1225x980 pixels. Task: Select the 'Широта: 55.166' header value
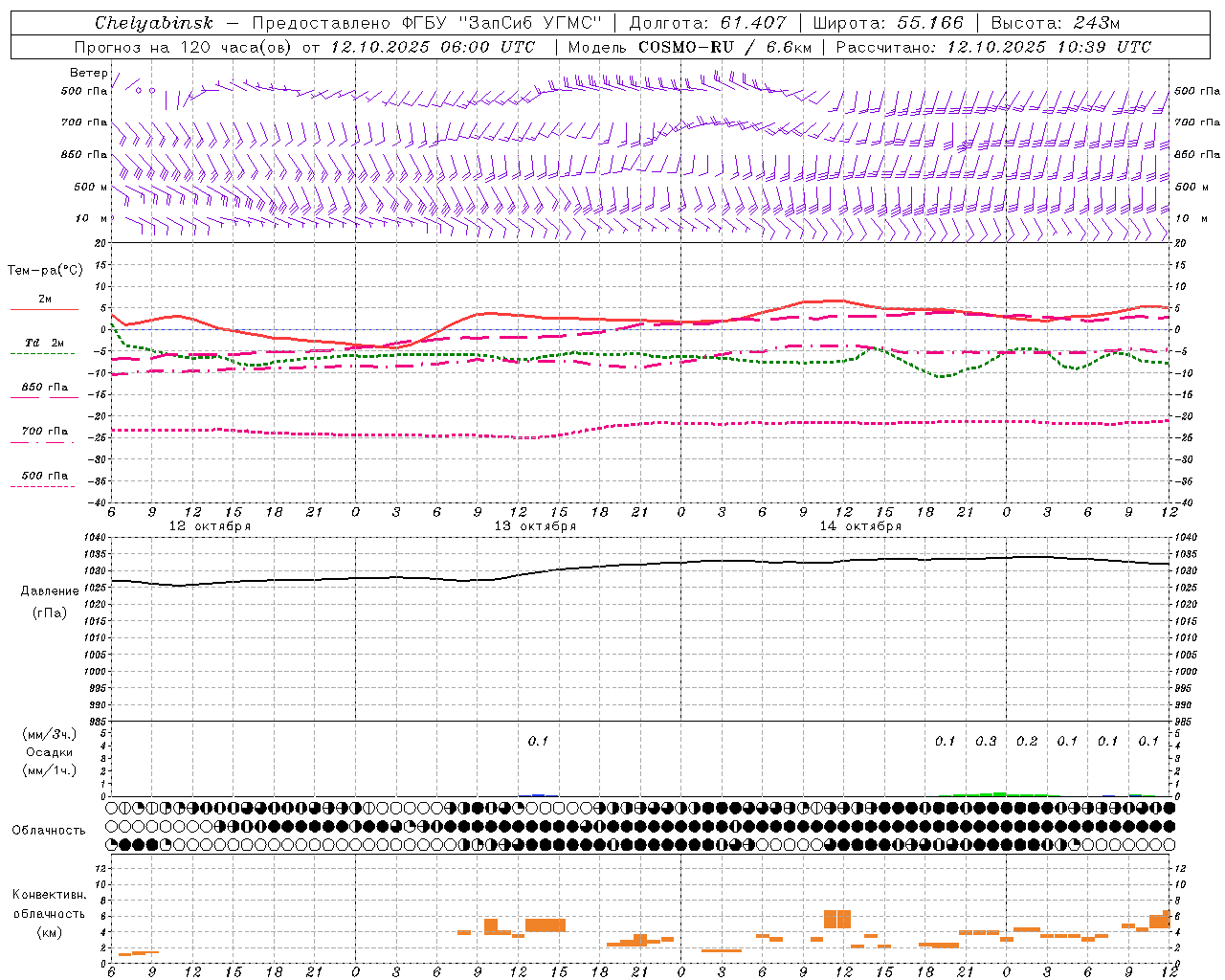tap(888, 23)
